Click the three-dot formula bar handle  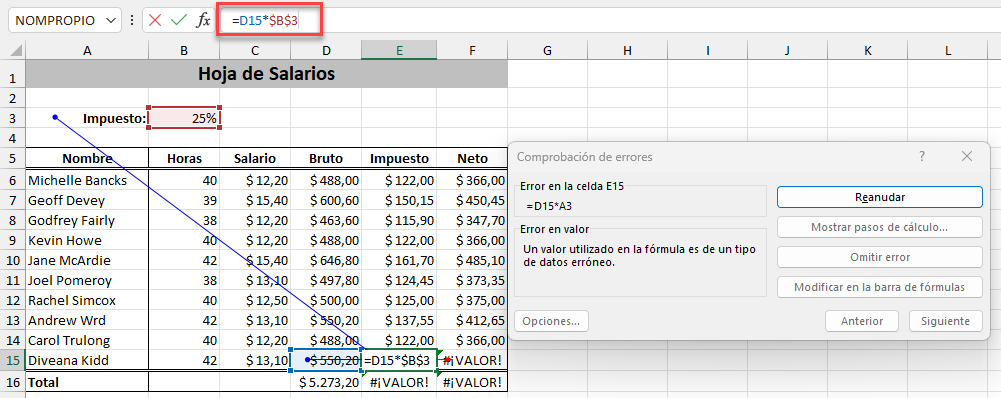point(132,20)
